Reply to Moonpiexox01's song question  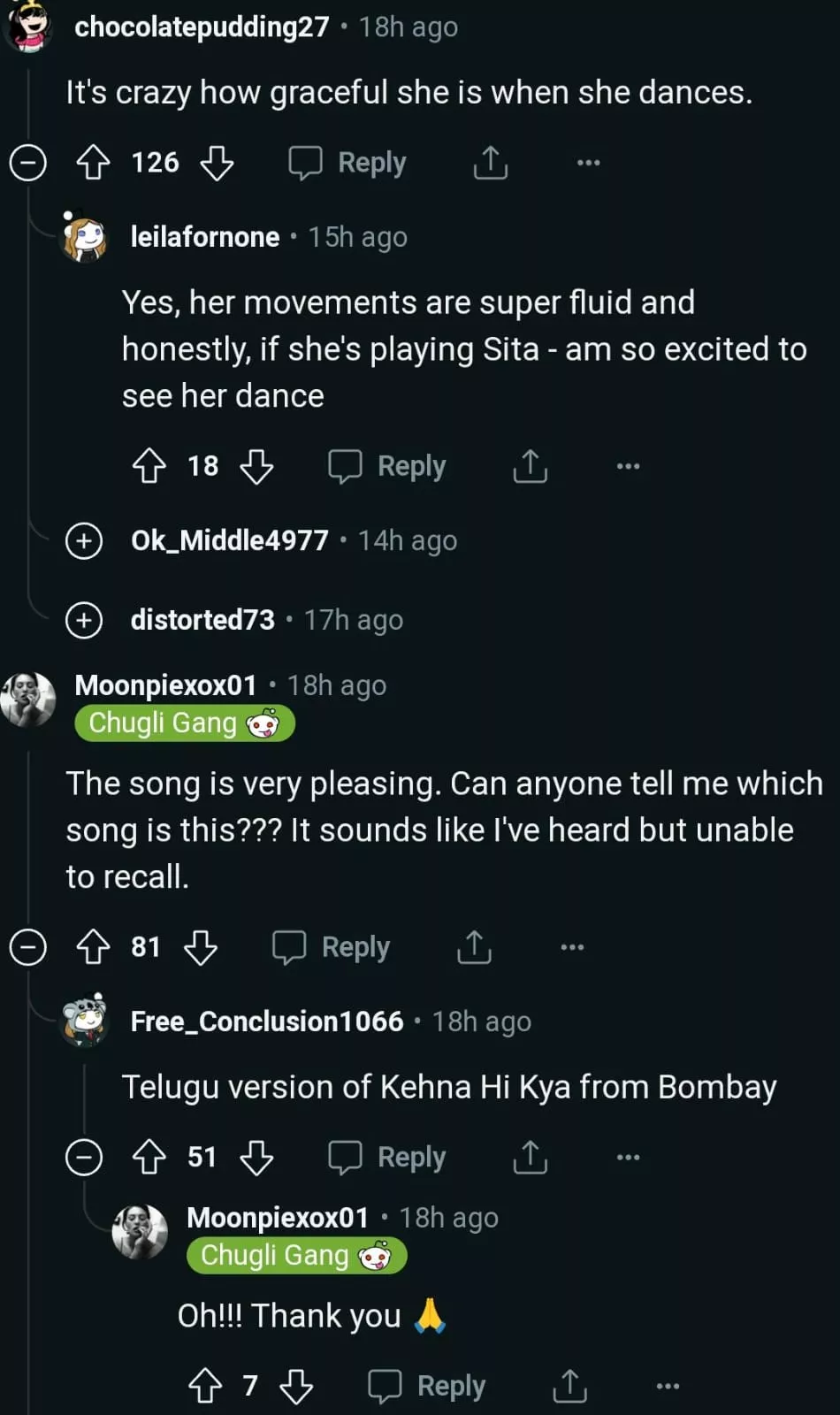[x=332, y=947]
